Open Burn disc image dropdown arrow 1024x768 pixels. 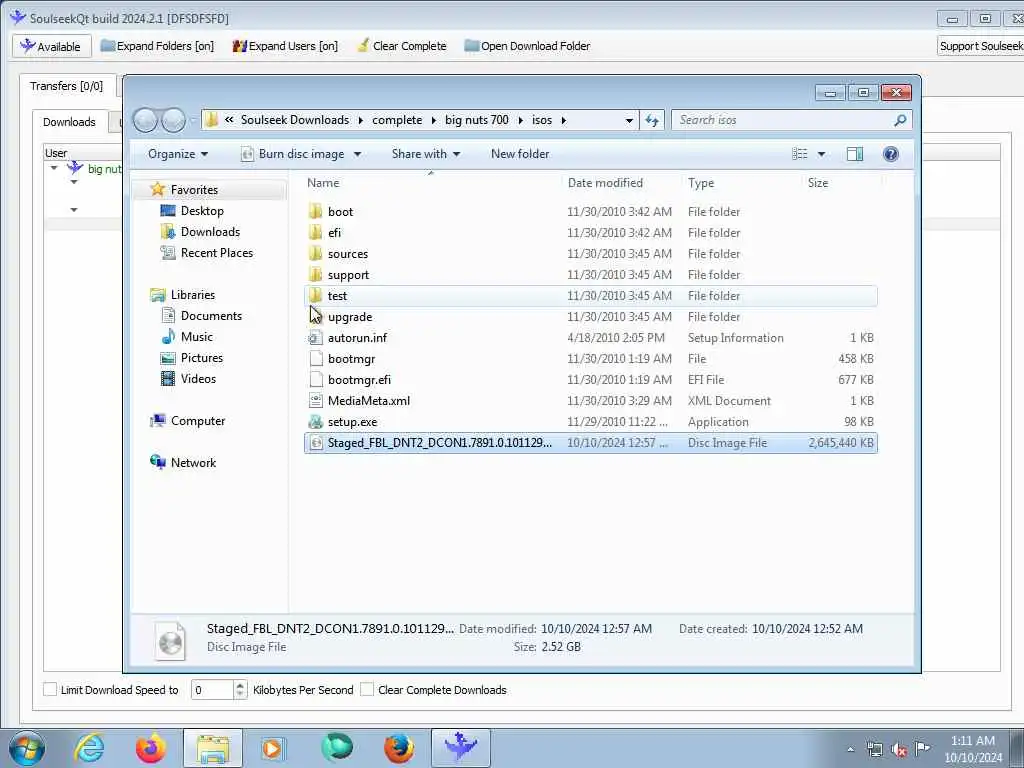pyautogui.click(x=357, y=155)
